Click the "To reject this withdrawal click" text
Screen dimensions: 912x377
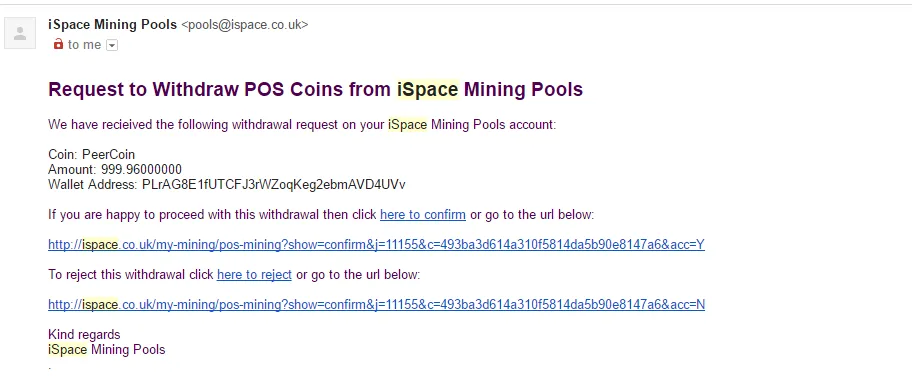pos(131,275)
